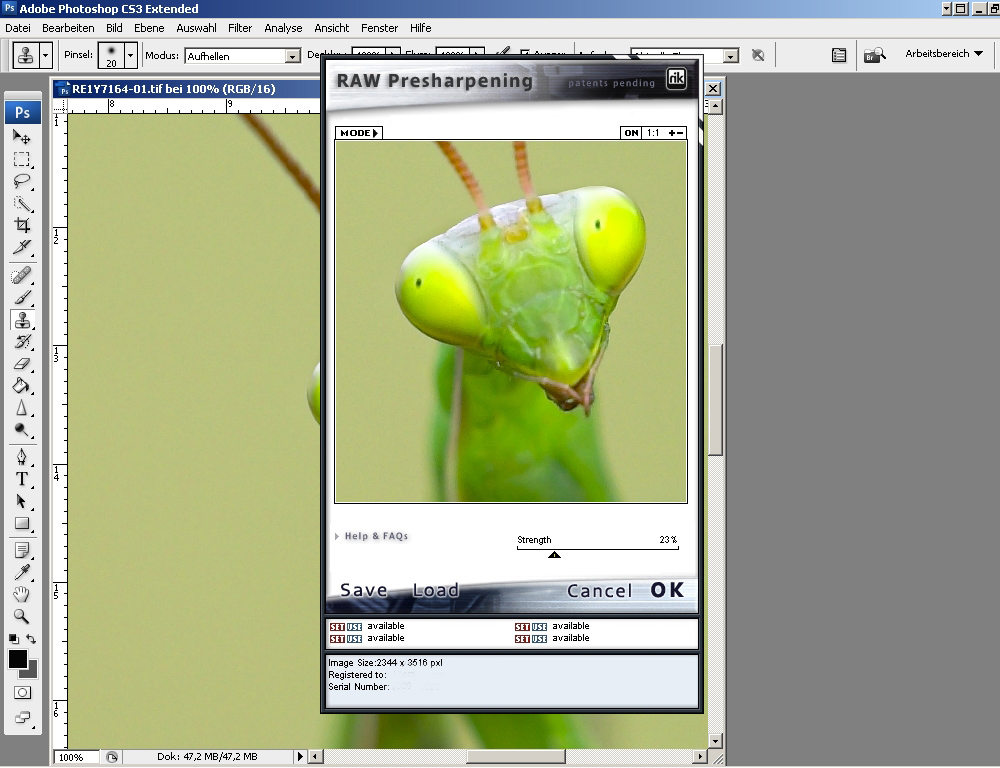The image size is (1000, 768).
Task: Select the Brush tool
Action: (22, 298)
